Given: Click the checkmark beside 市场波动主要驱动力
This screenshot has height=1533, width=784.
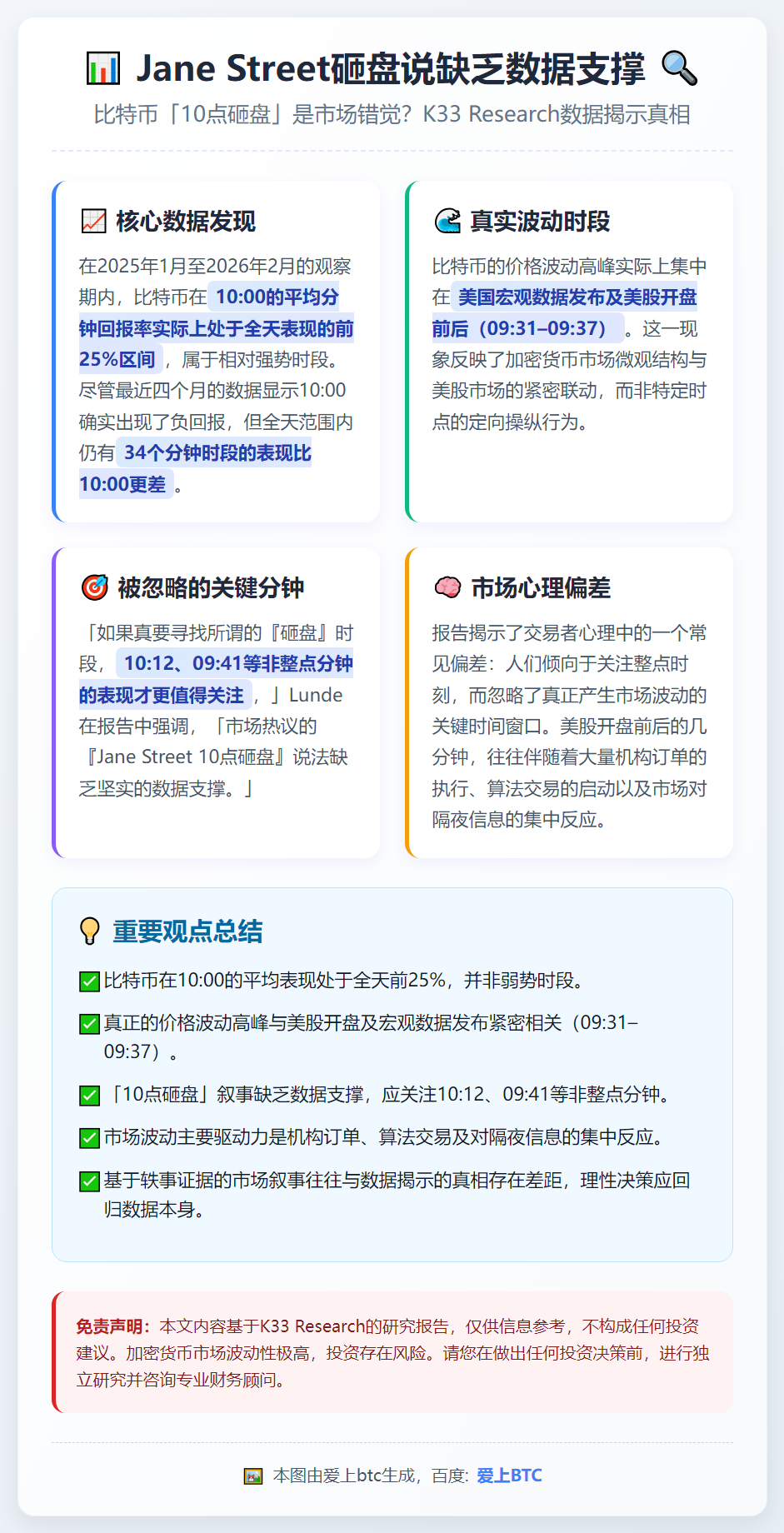Looking at the screenshot, I should point(89,1138).
